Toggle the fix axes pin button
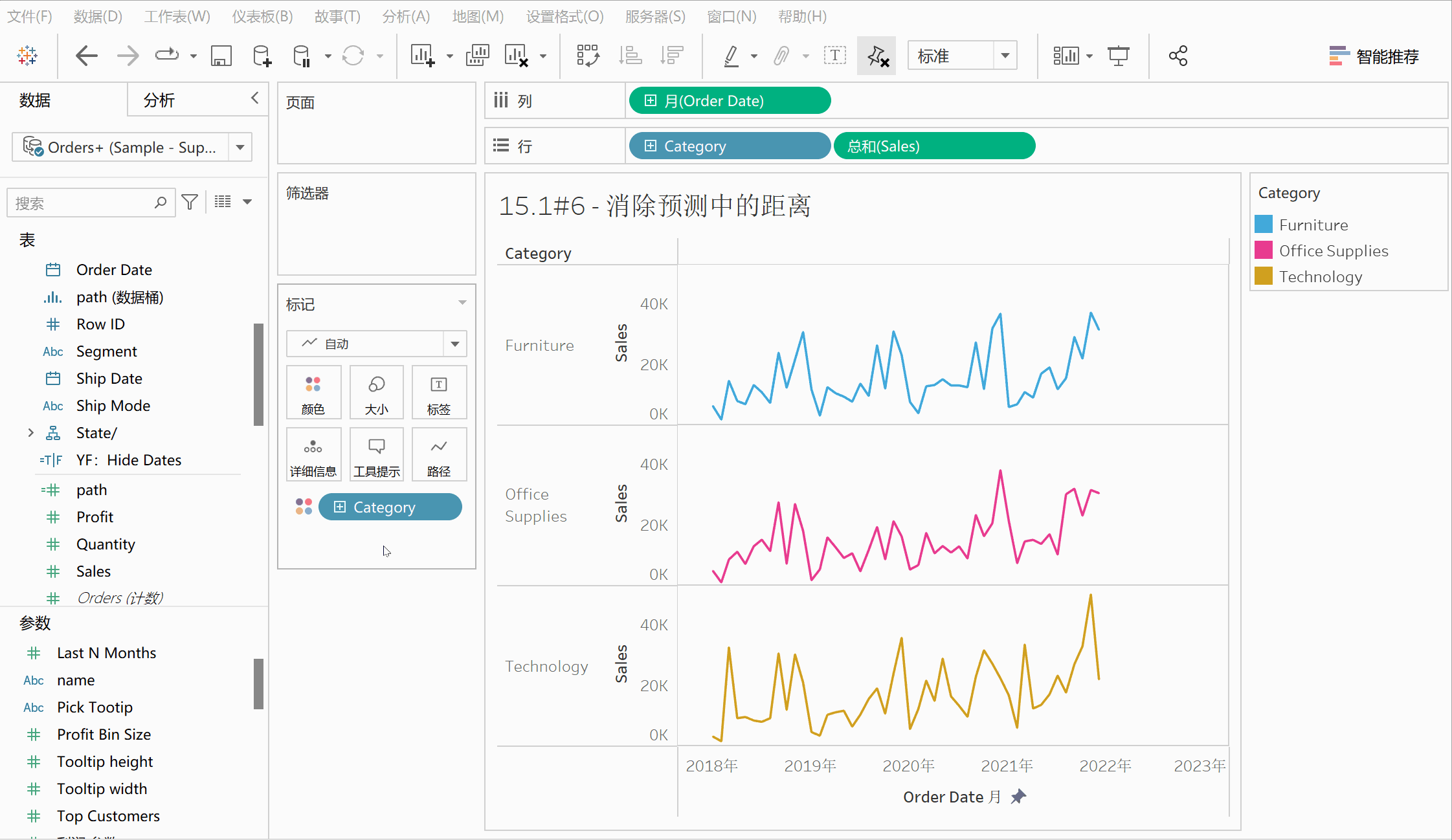Viewport: 1452px width, 840px height. pos(877,56)
